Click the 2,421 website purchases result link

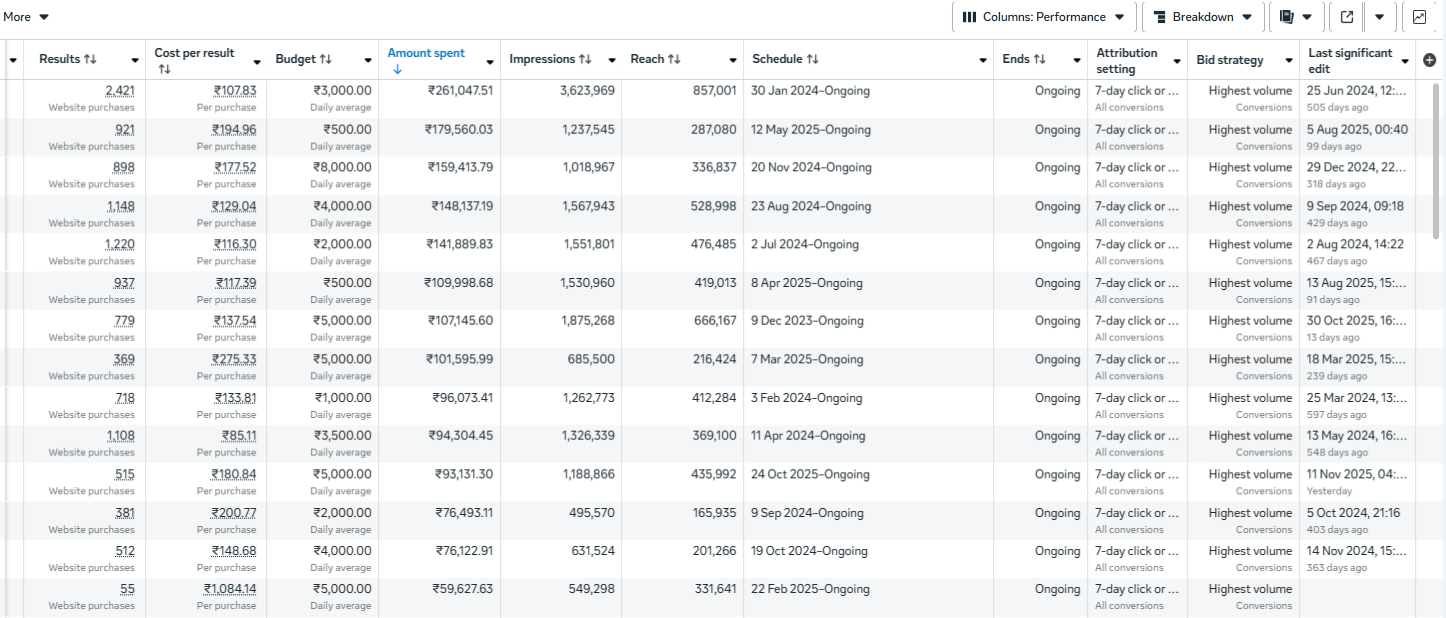(x=119, y=91)
